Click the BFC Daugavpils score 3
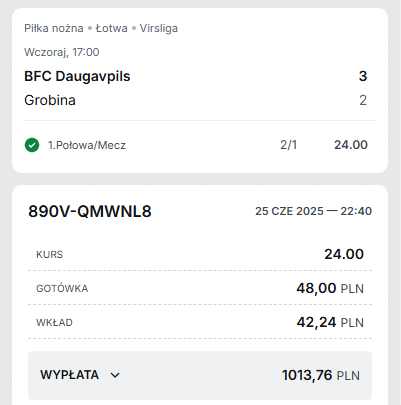 coord(363,76)
